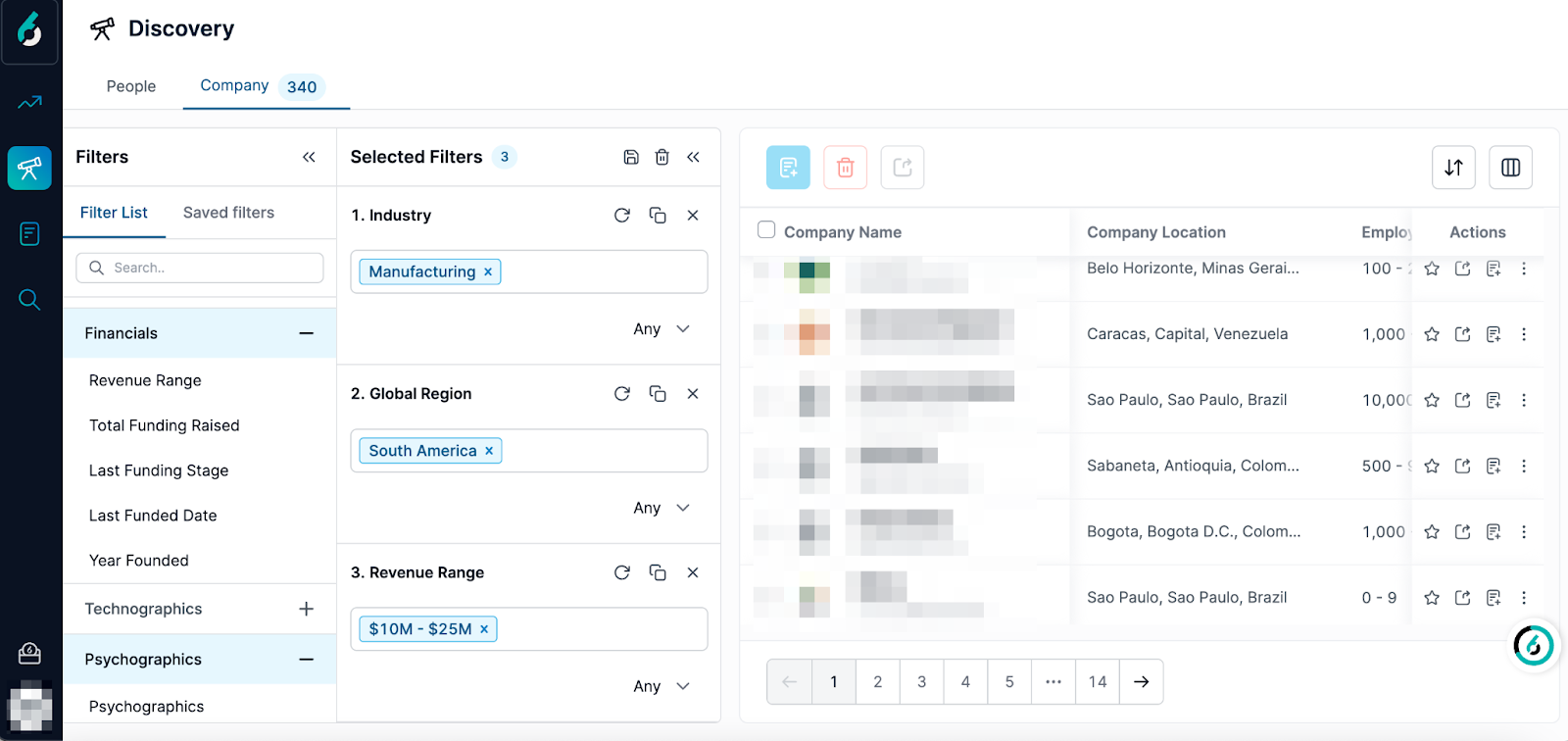The width and height of the screenshot is (1568, 741).
Task: Open the analytics trend sidebar icon
Action: [30, 102]
